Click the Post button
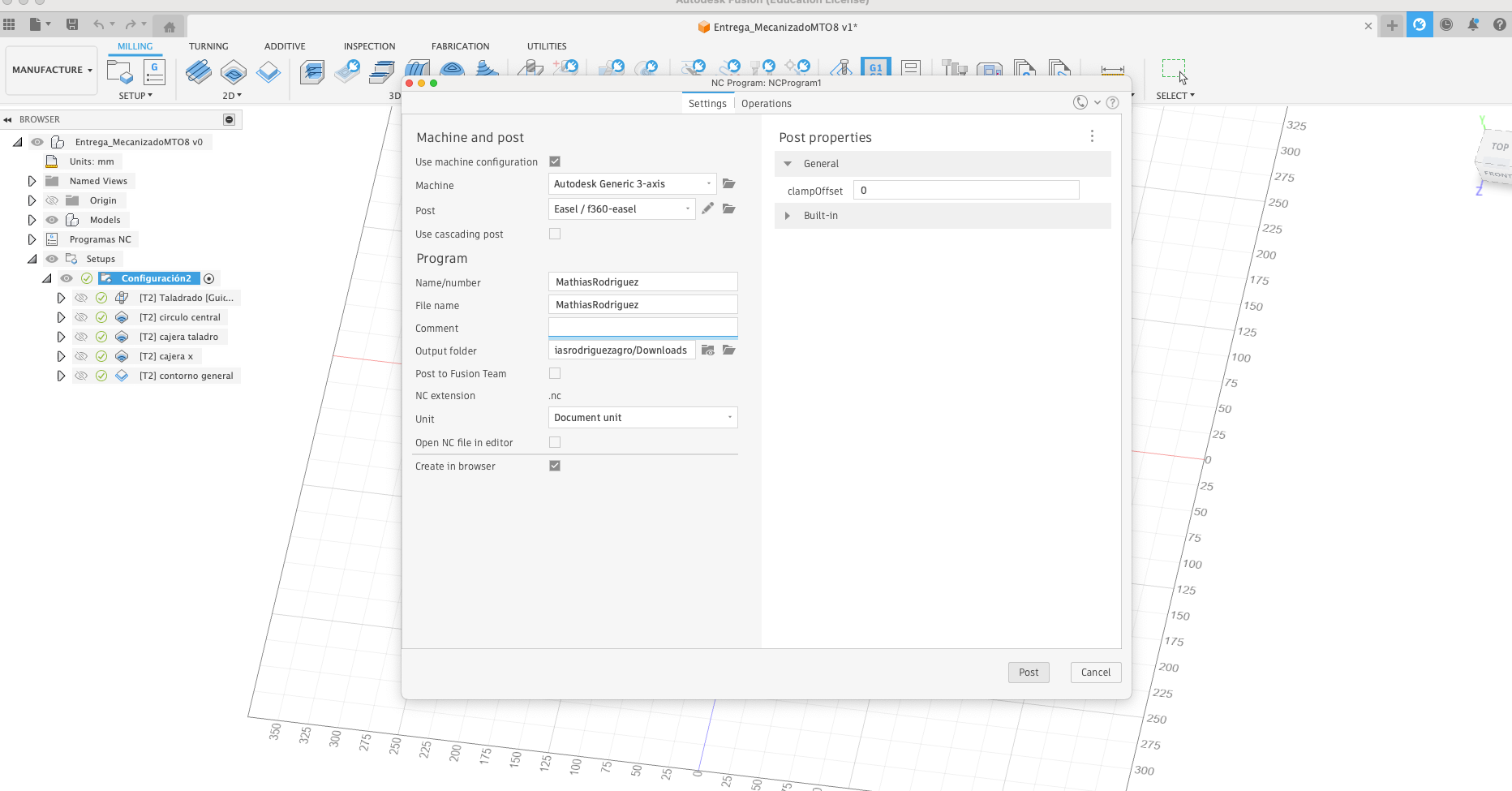Screen dimensions: 1512x791 1029,673
